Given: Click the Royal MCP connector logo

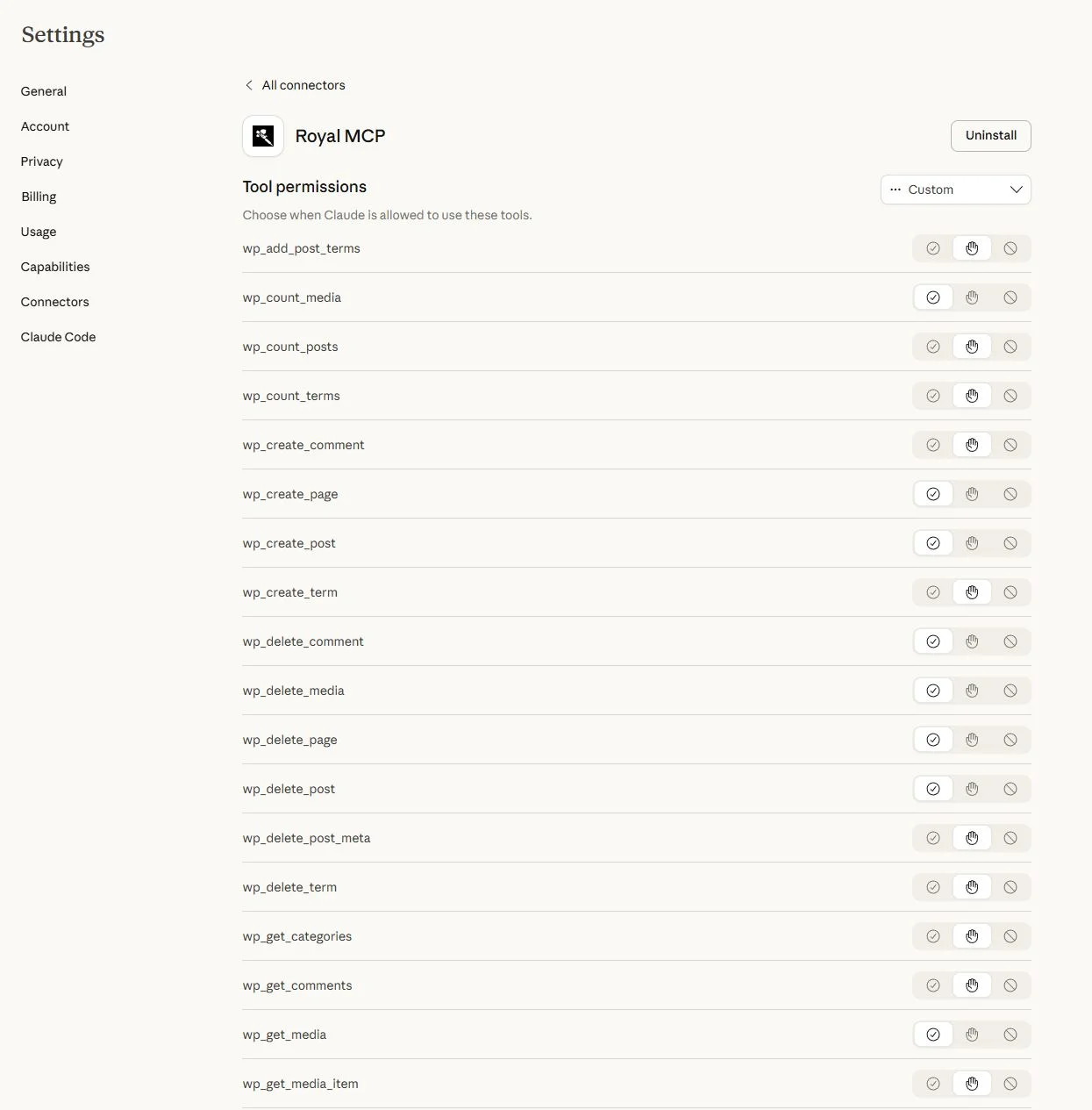Looking at the screenshot, I should (x=262, y=136).
